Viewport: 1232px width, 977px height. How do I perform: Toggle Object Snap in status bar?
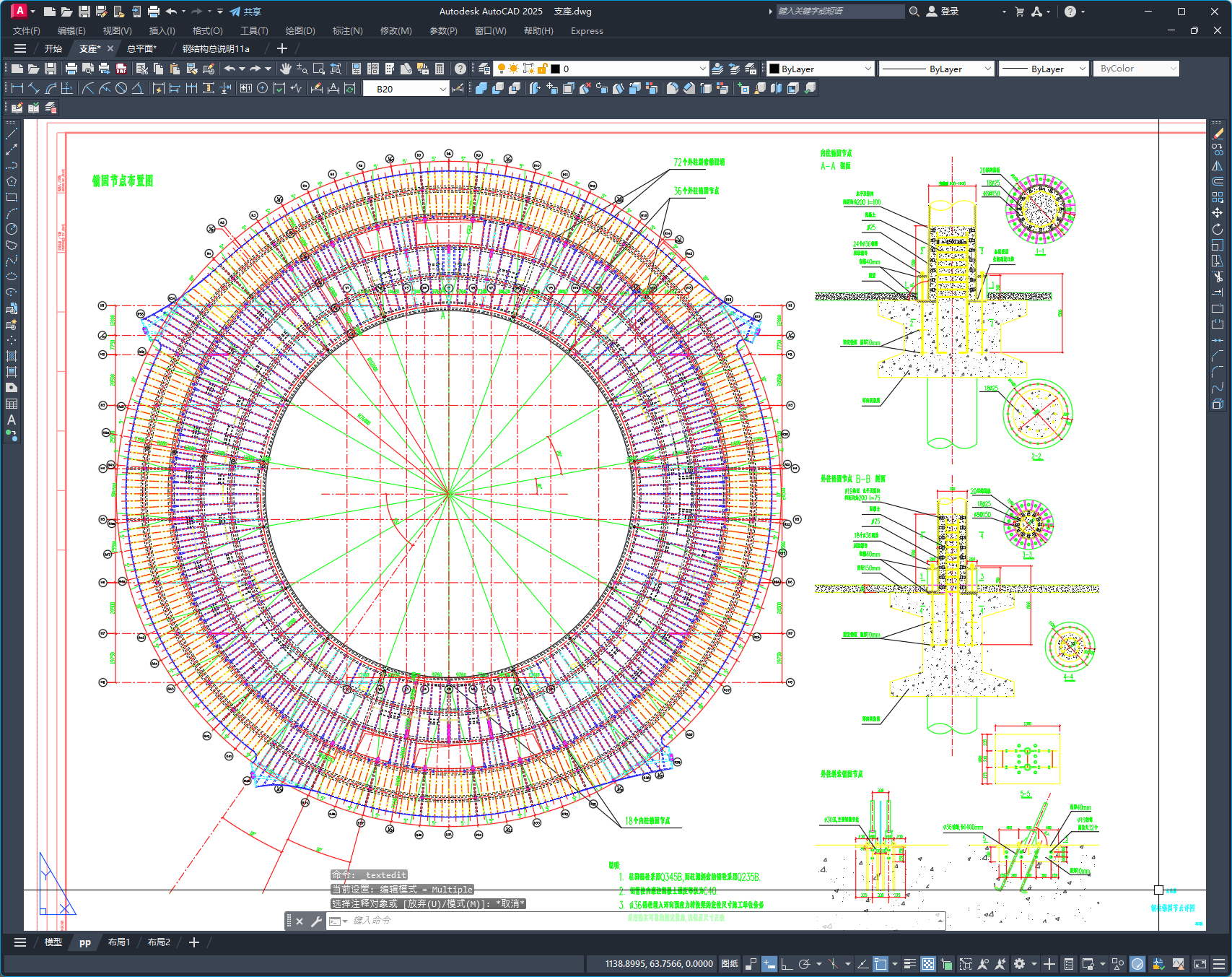881,964
